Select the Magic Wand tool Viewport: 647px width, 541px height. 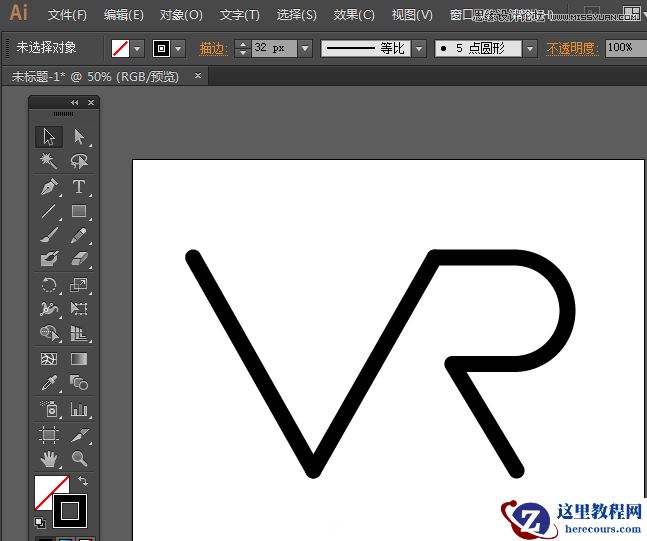pos(49,161)
